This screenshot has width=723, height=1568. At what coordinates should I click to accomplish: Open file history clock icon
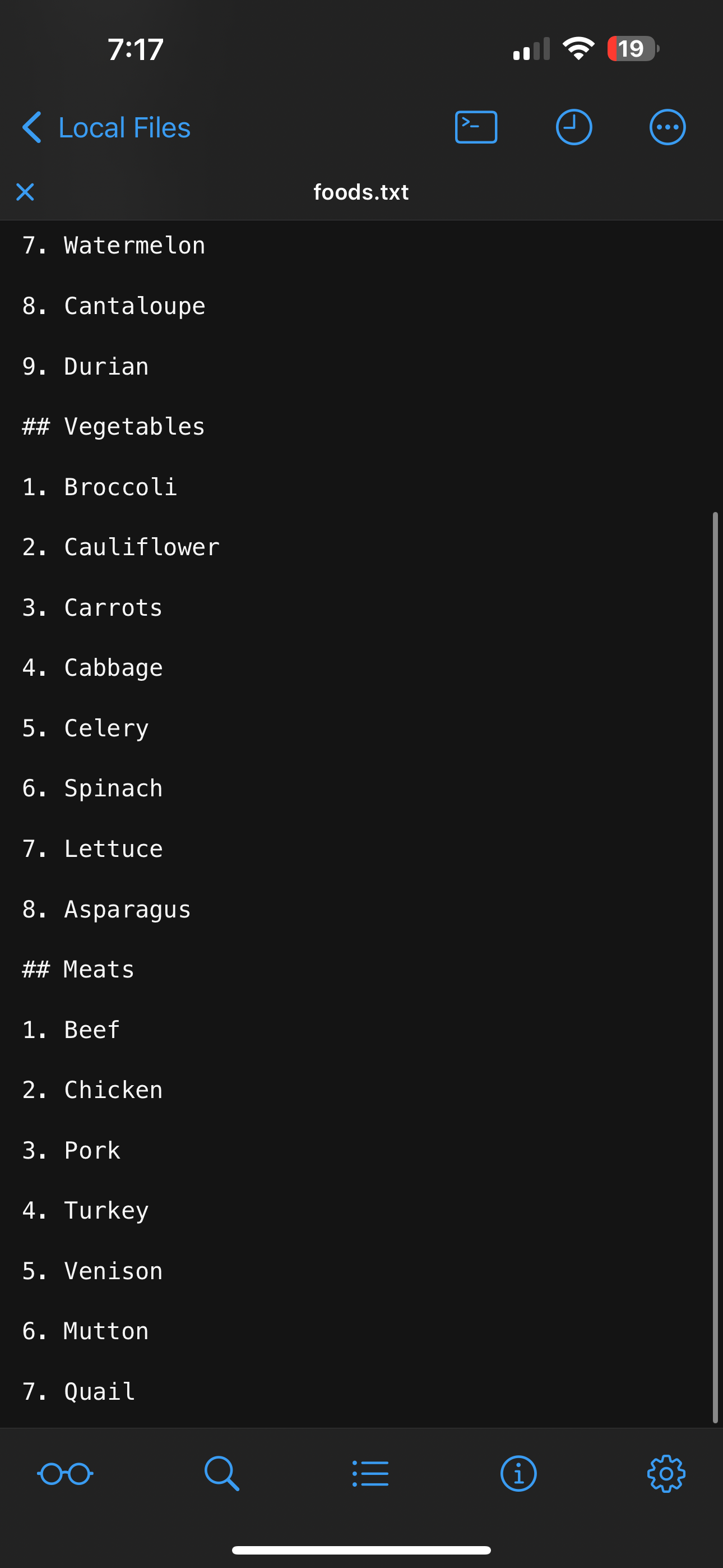pyautogui.click(x=573, y=127)
